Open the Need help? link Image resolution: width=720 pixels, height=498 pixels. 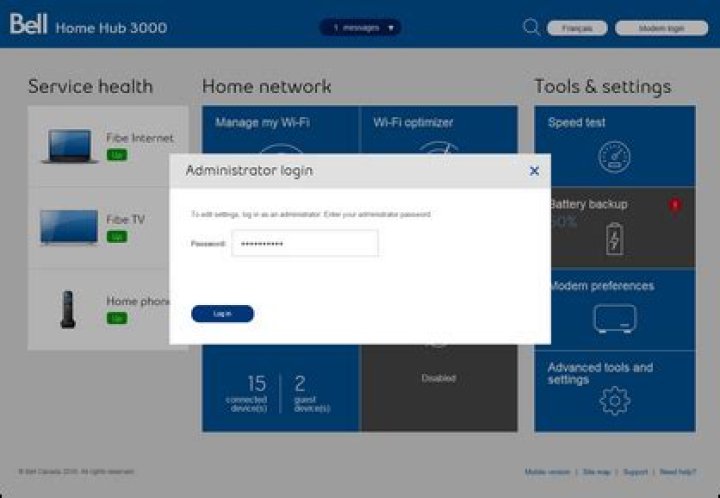pos(678,472)
